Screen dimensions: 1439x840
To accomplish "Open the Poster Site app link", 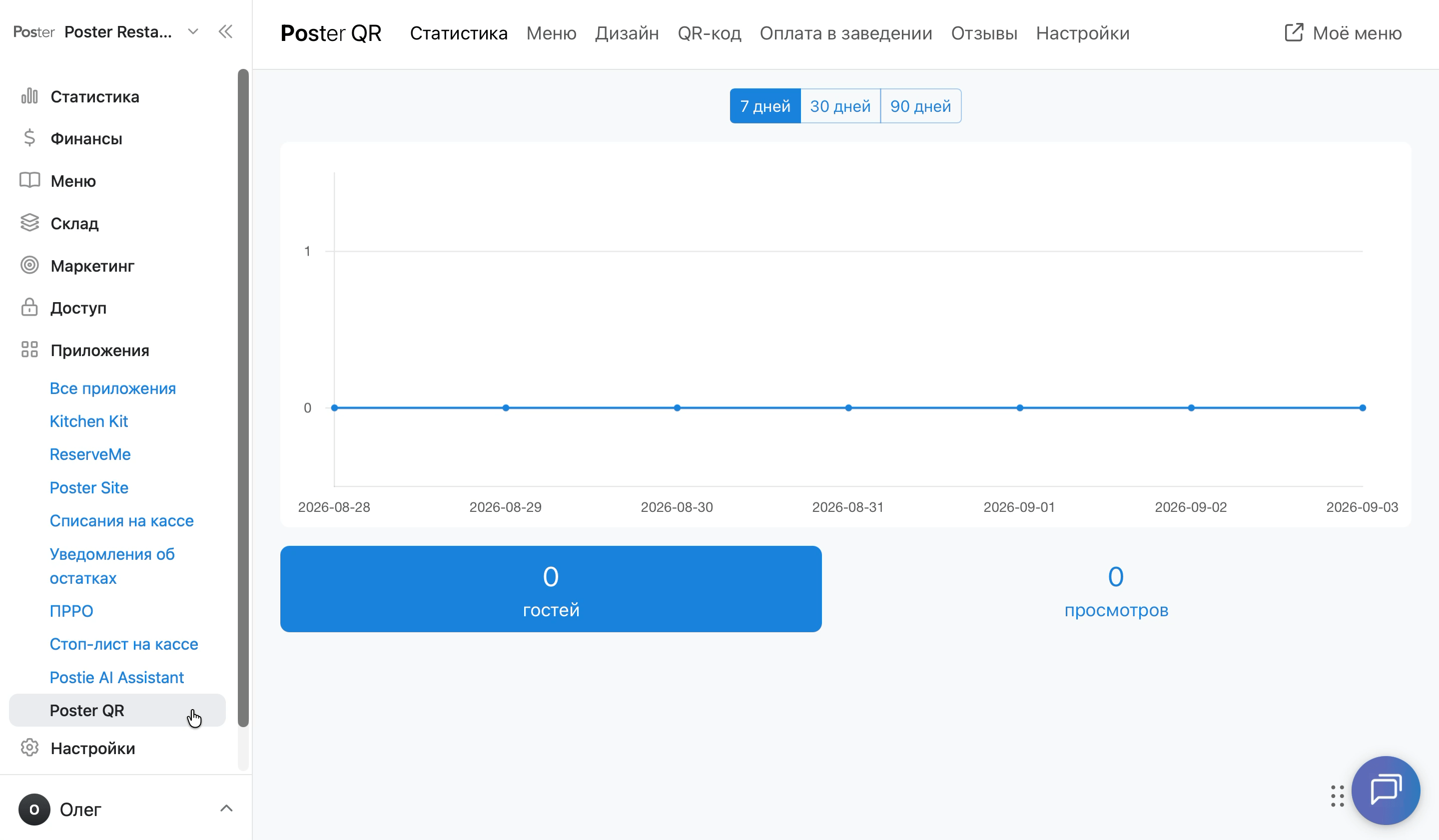I will [x=89, y=488].
